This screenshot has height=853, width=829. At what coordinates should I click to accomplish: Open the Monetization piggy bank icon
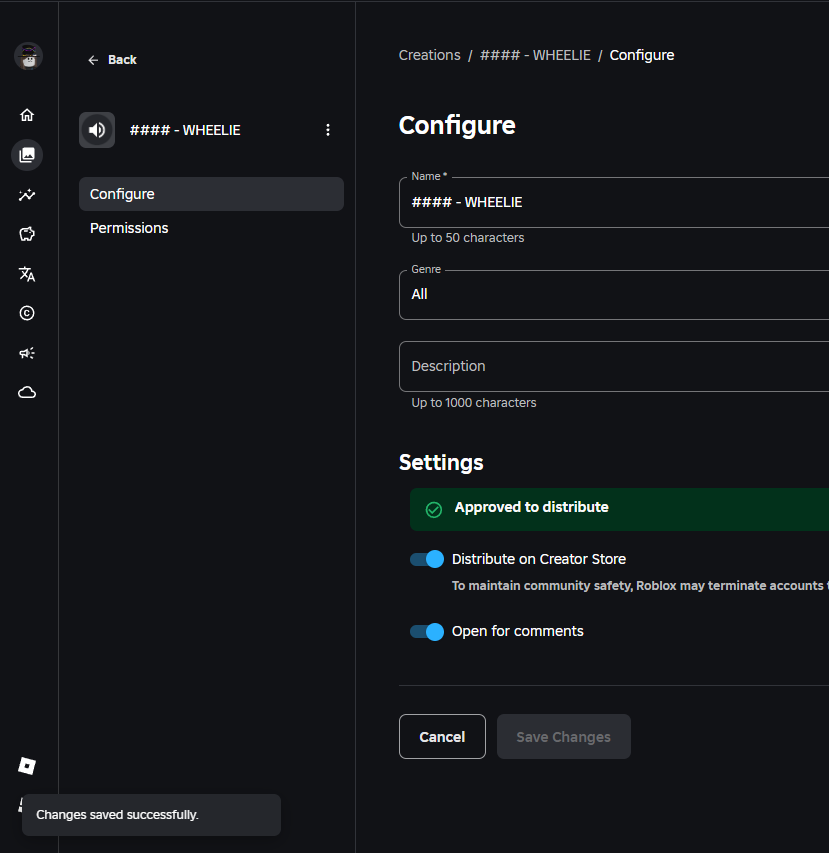[x=27, y=234]
